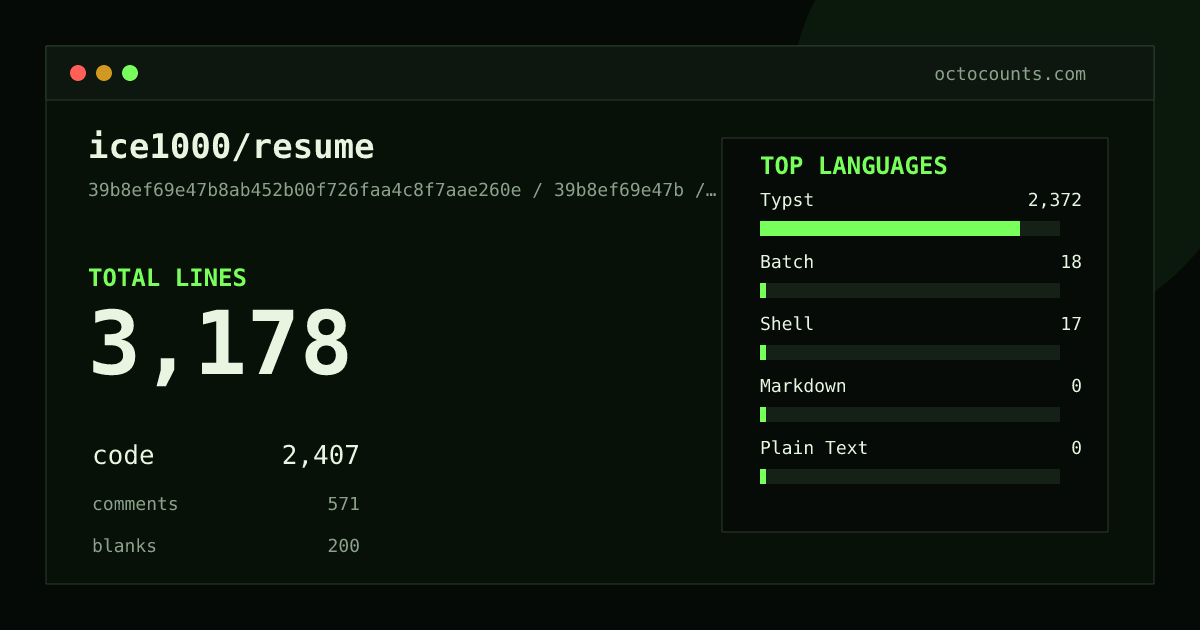Click the code row label
The height and width of the screenshot is (630, 1200).
(123, 456)
